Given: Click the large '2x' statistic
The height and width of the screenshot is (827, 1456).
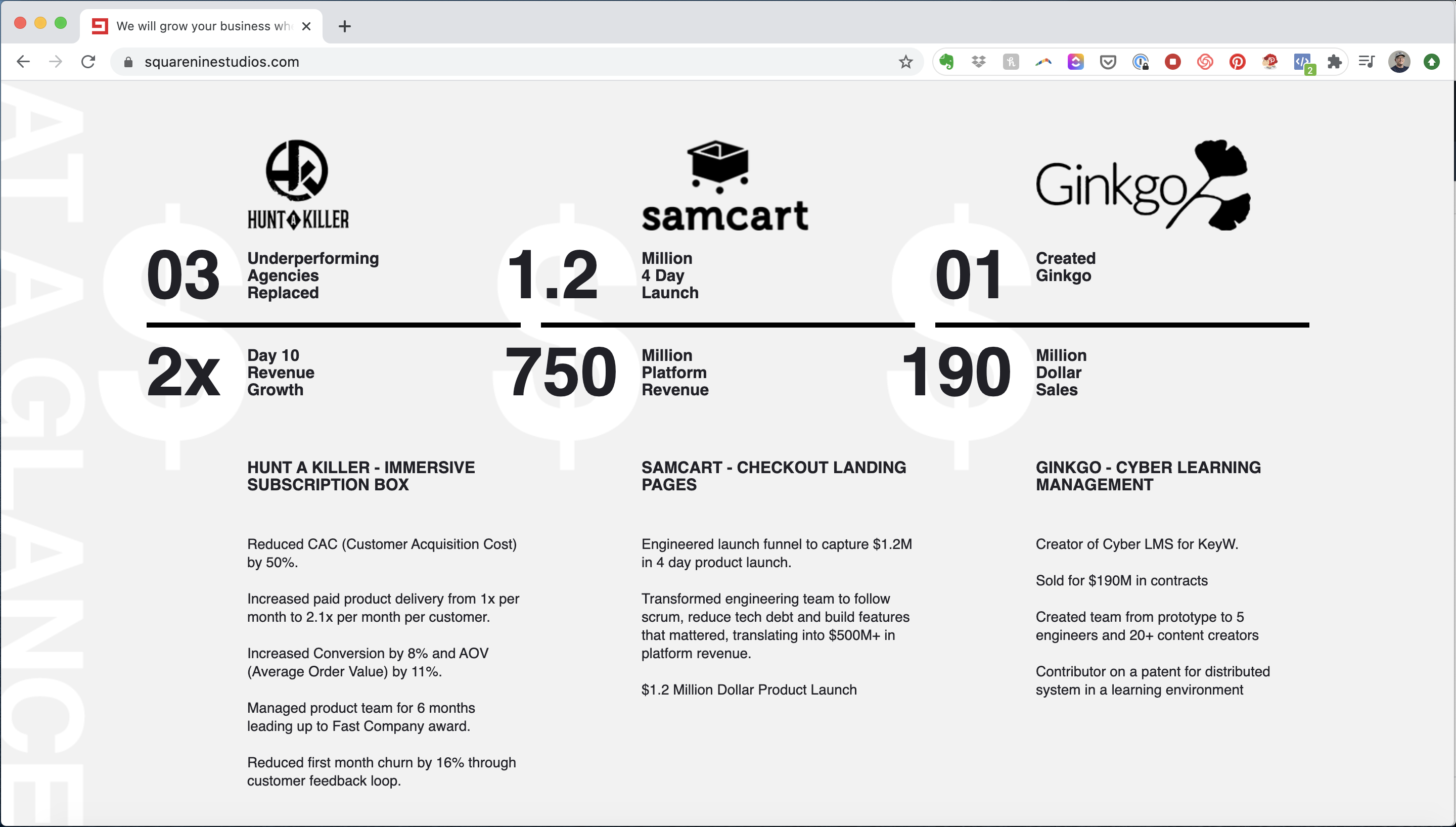Looking at the screenshot, I should 183,373.
